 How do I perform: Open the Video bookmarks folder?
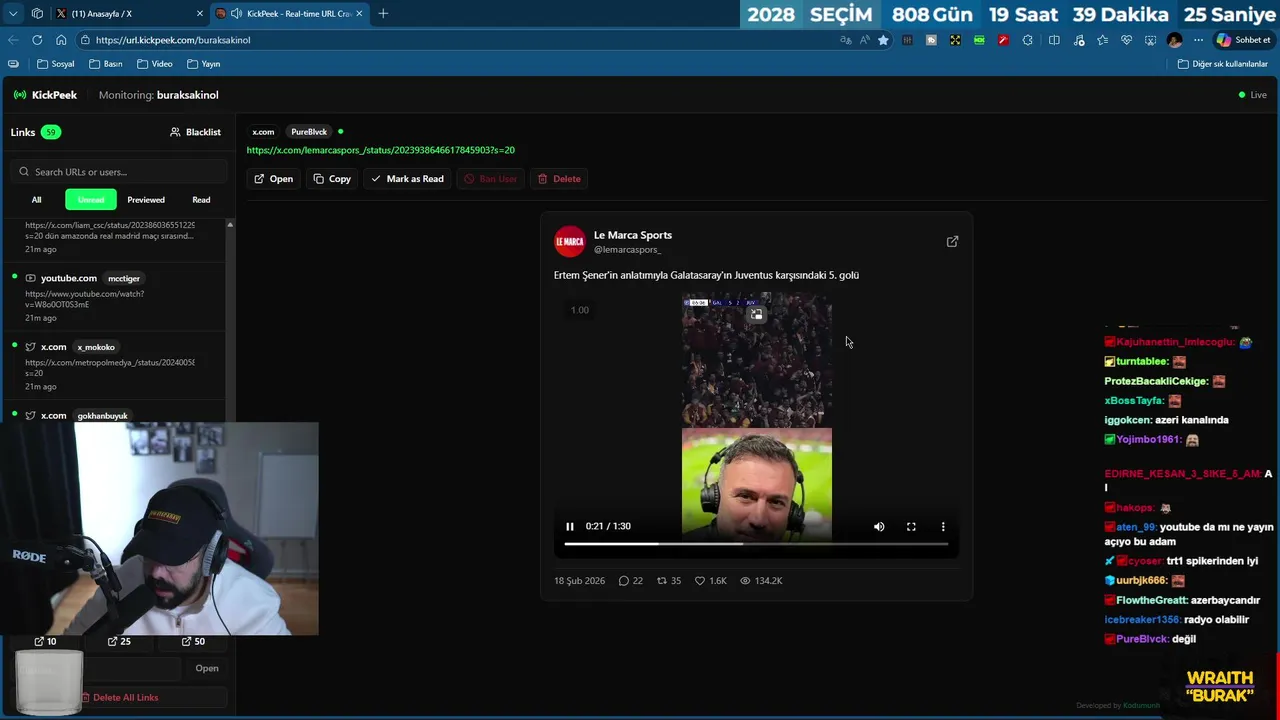click(154, 64)
